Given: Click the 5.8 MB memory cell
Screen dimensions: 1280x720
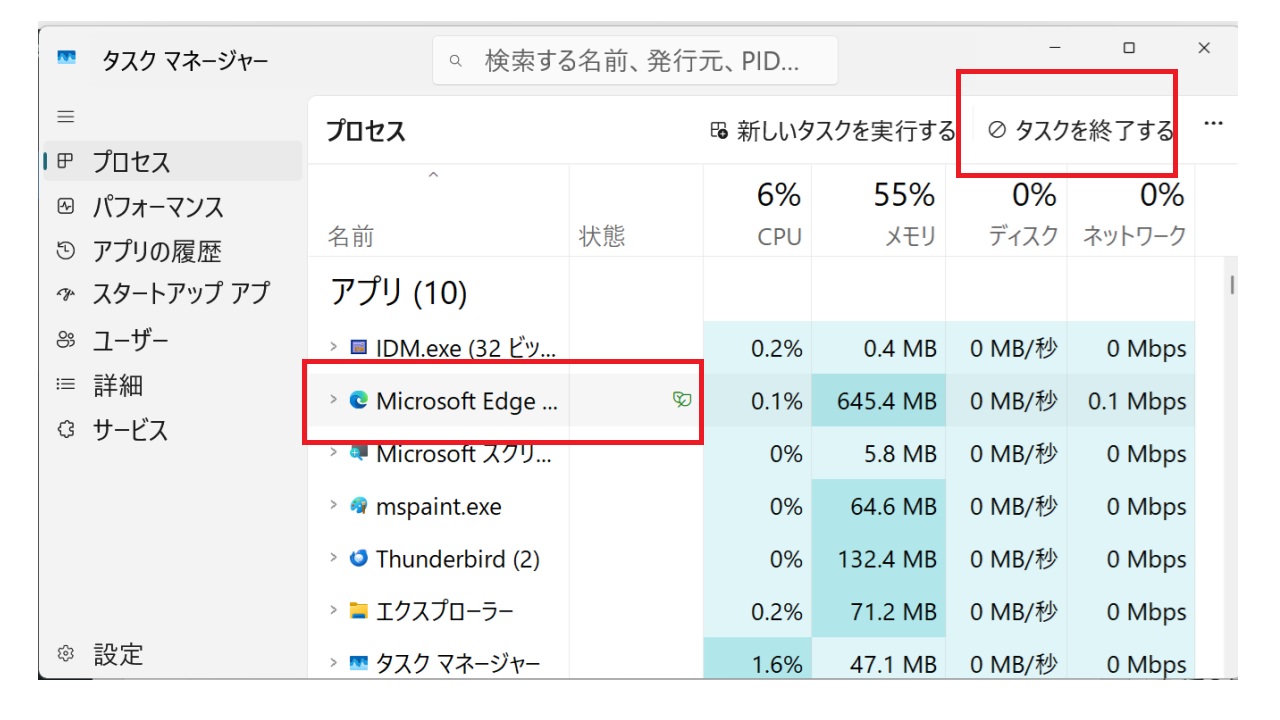Looking at the screenshot, I should 879,454.
